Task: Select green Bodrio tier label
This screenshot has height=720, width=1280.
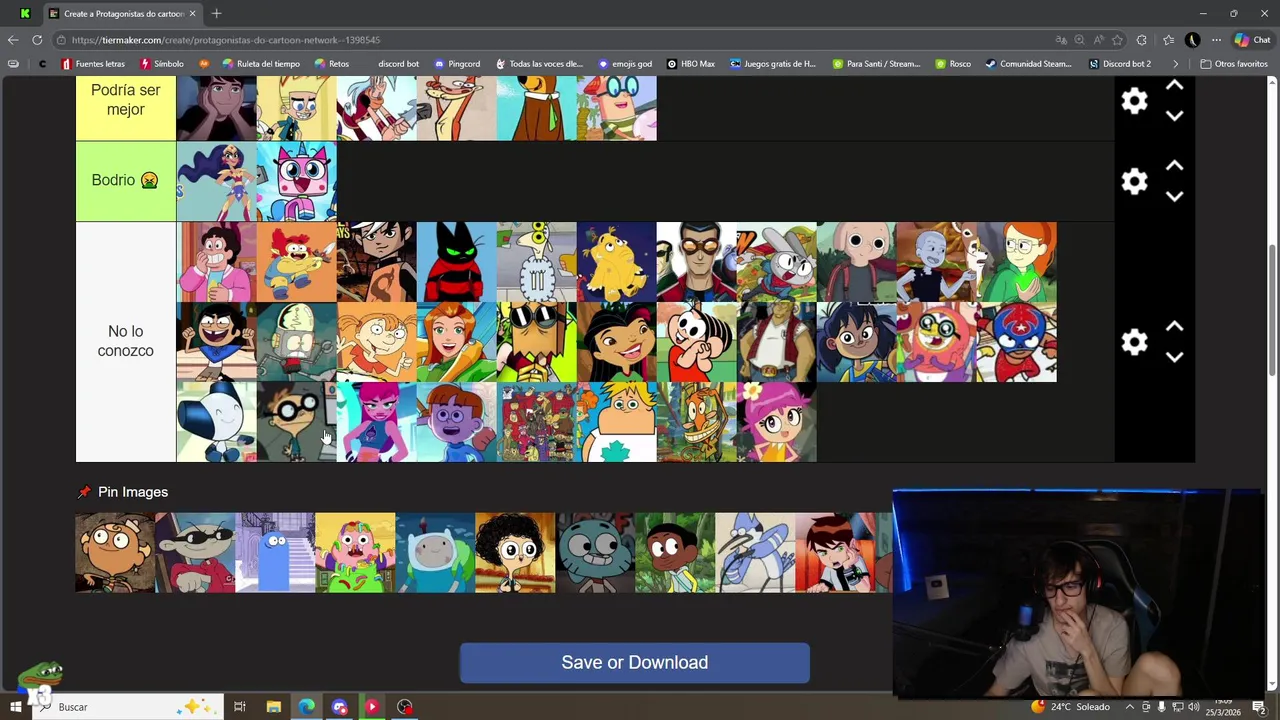Action: (126, 181)
